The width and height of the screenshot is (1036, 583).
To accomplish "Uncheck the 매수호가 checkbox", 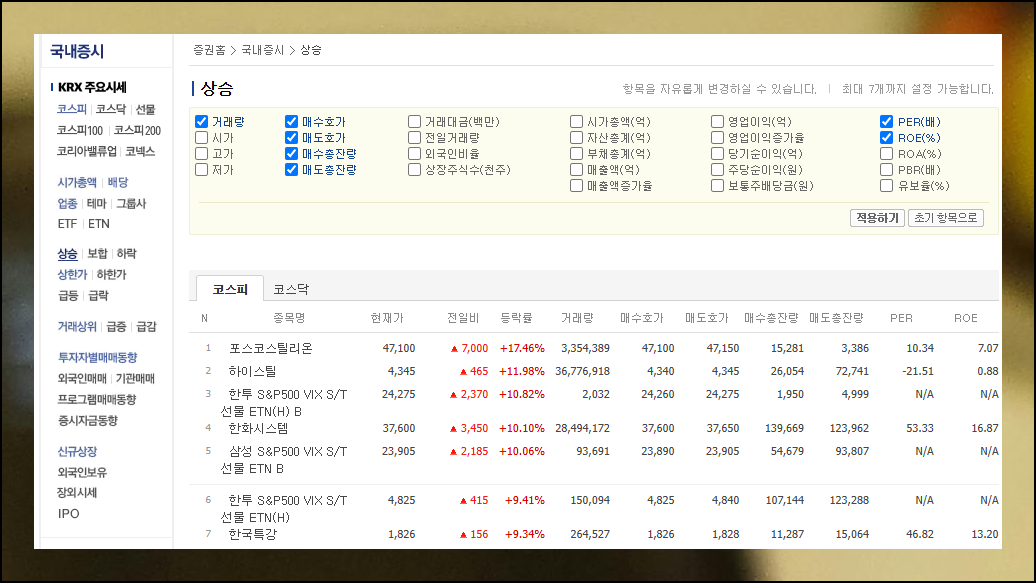I will pyautogui.click(x=291, y=122).
